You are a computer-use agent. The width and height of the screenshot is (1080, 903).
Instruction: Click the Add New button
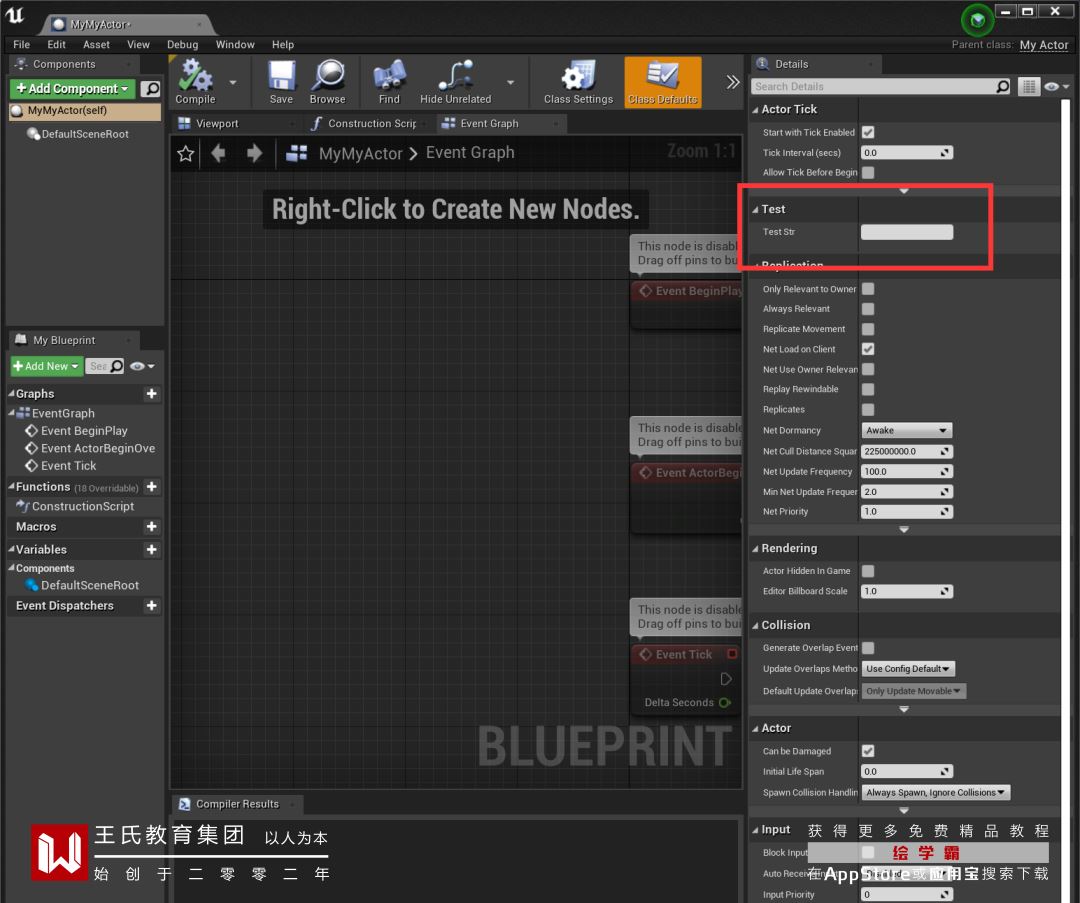click(46, 366)
